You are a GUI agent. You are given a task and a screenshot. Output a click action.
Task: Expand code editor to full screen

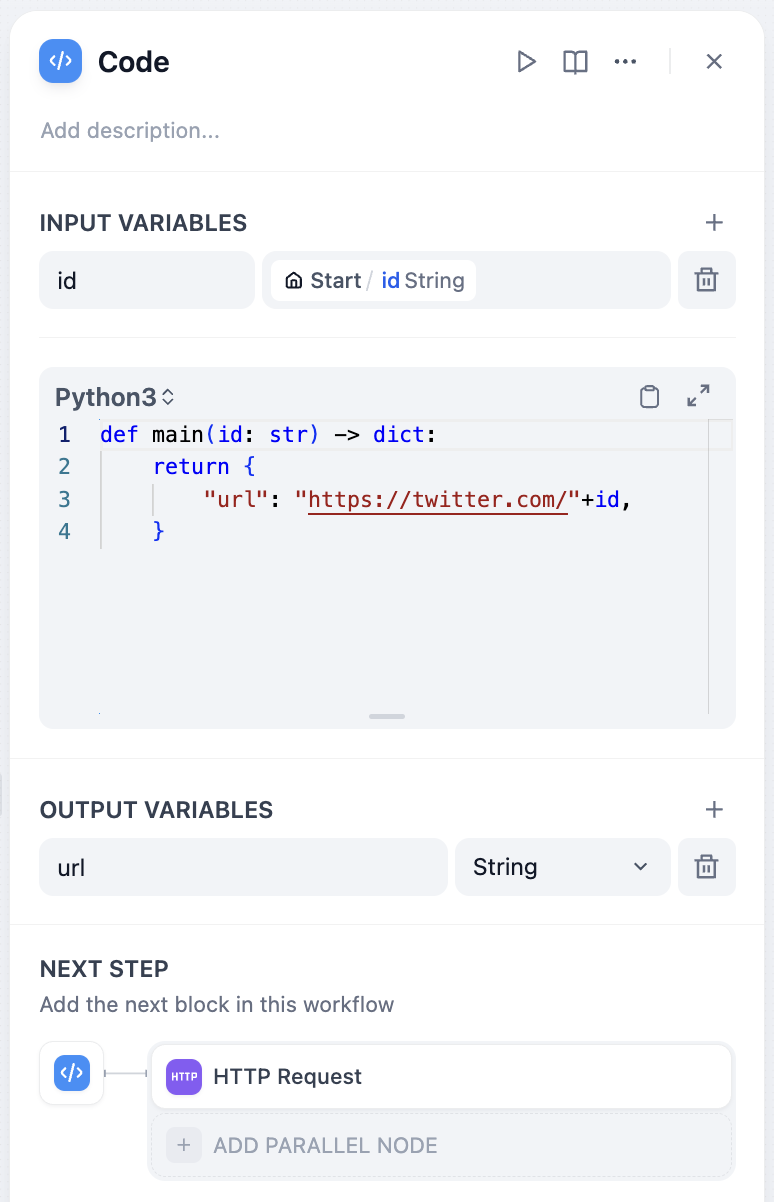click(x=698, y=396)
